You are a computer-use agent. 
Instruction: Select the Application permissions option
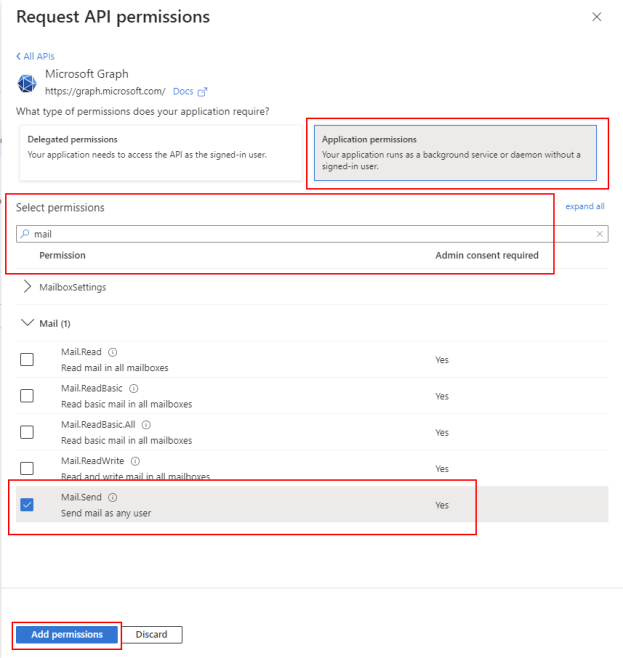pos(455,152)
